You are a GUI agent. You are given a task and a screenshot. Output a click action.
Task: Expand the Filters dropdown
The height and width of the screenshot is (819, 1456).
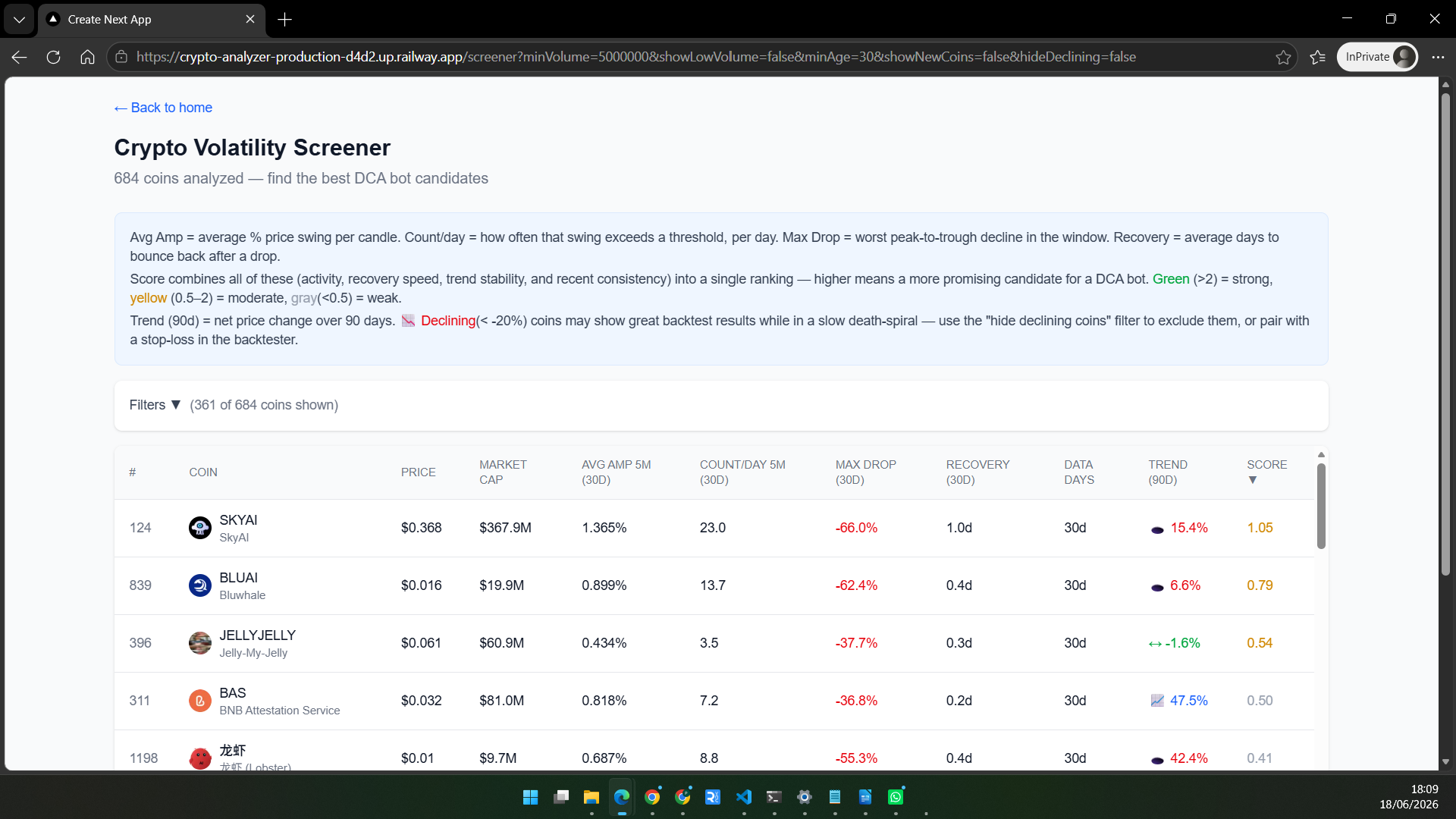click(155, 405)
